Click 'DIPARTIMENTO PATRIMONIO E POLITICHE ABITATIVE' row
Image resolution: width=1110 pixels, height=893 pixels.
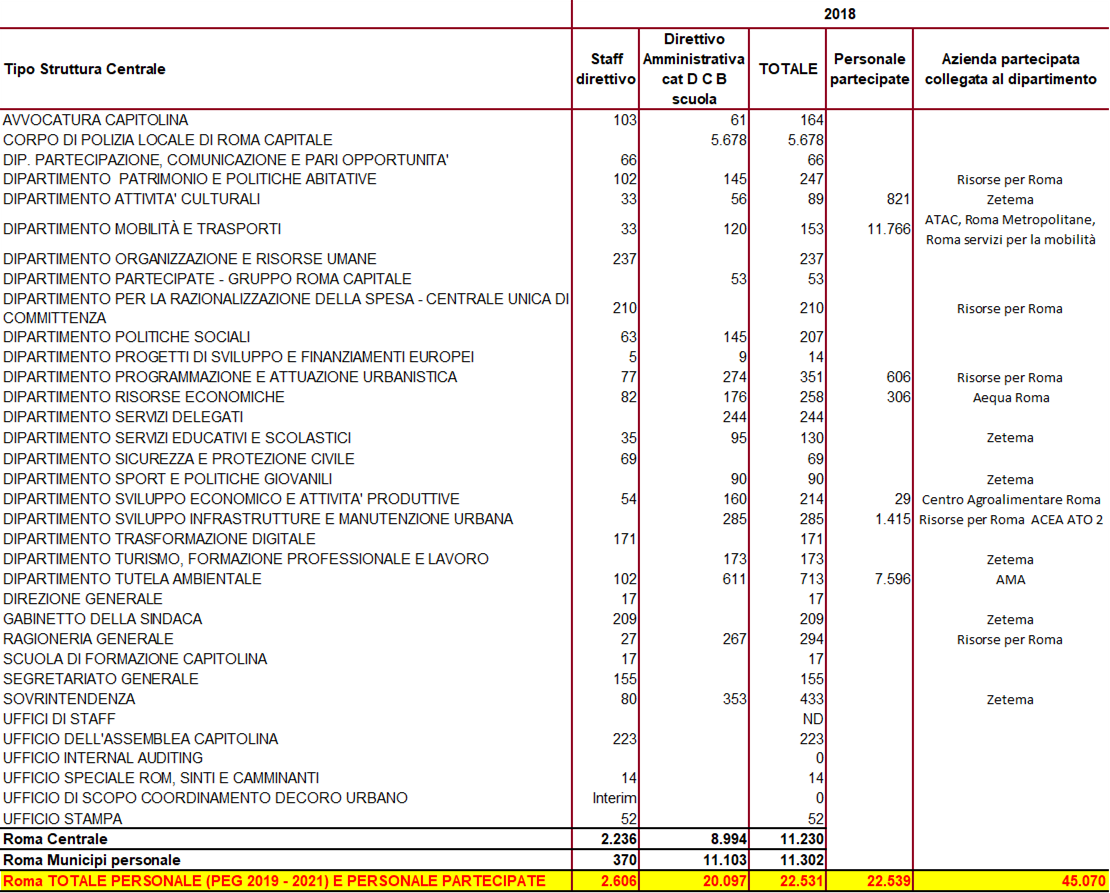click(190, 178)
